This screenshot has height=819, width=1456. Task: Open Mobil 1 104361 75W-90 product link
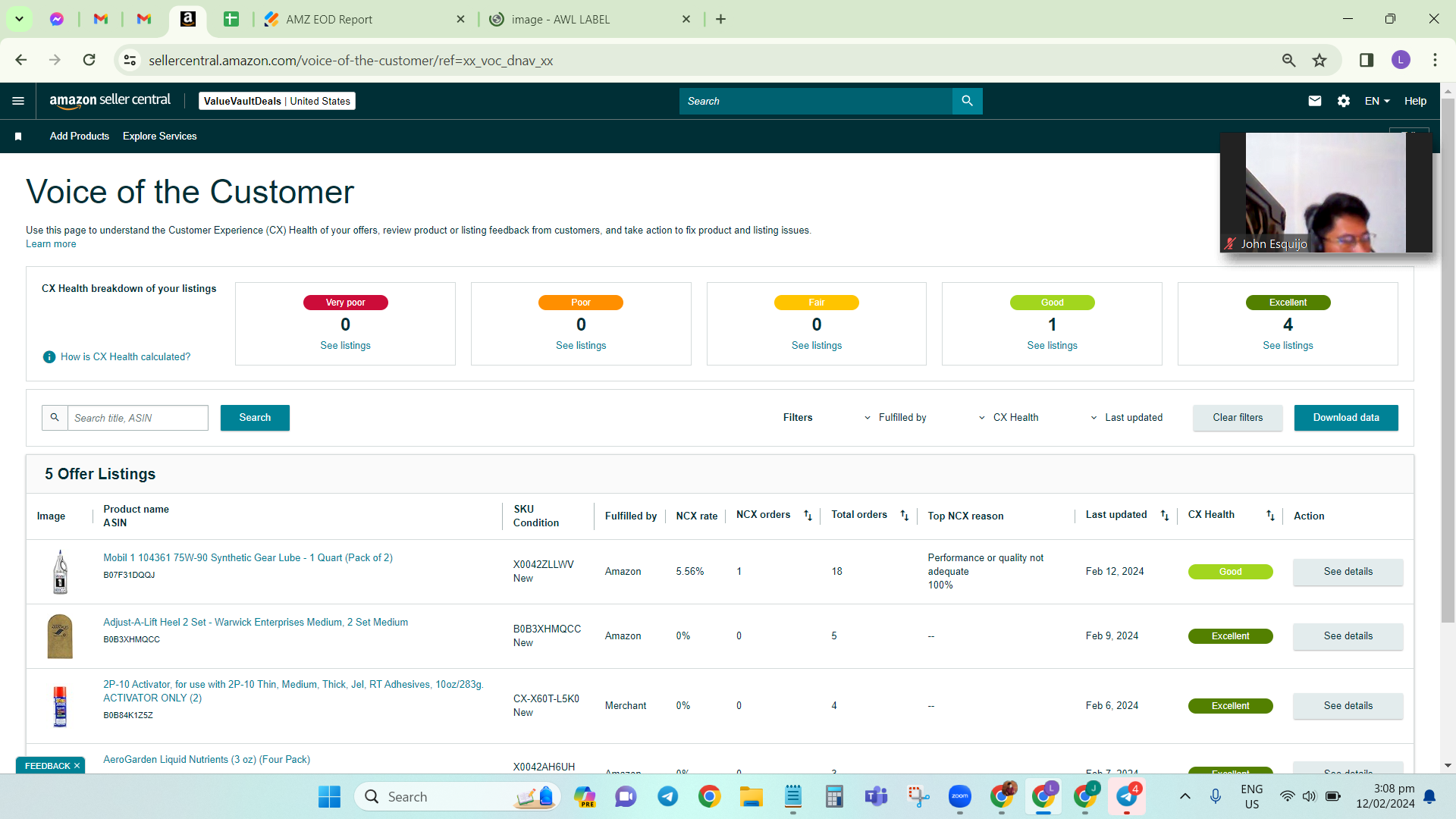tap(248, 558)
